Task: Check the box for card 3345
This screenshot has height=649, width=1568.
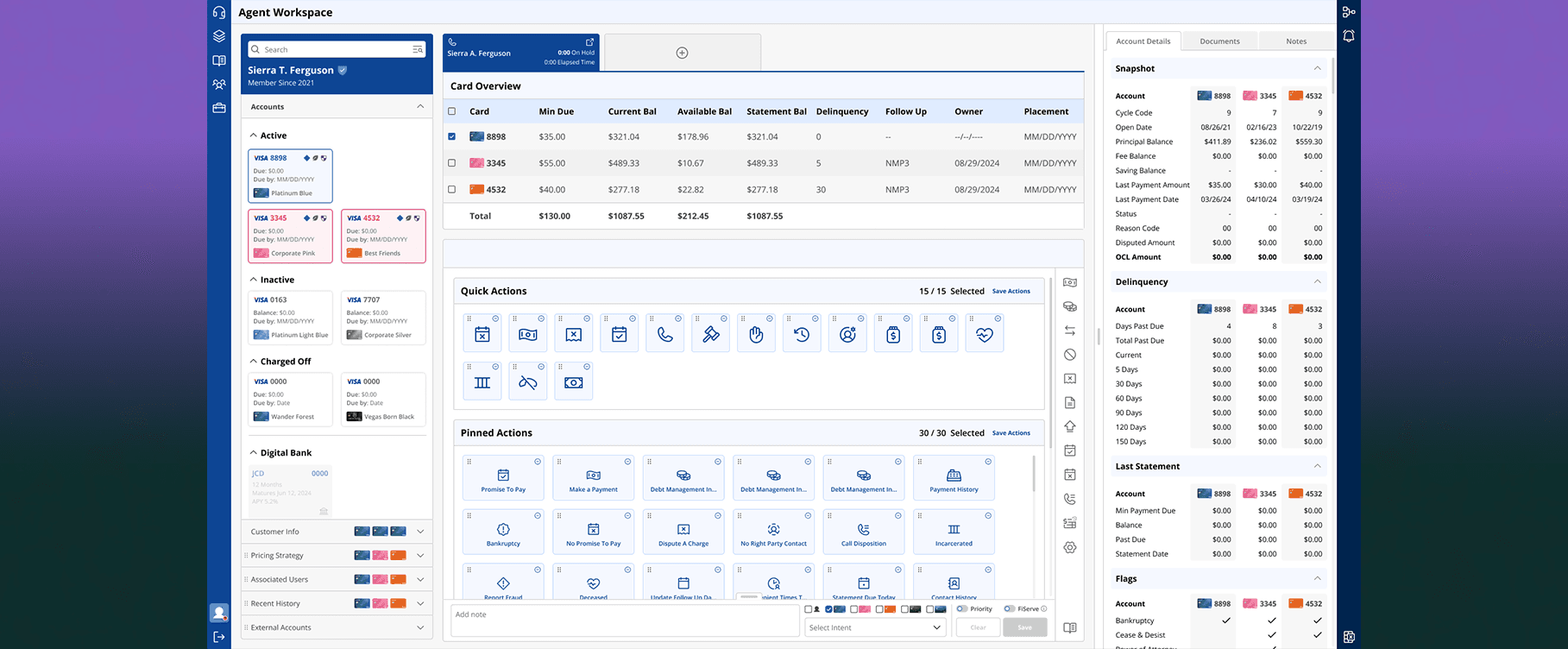Action: pyautogui.click(x=451, y=163)
